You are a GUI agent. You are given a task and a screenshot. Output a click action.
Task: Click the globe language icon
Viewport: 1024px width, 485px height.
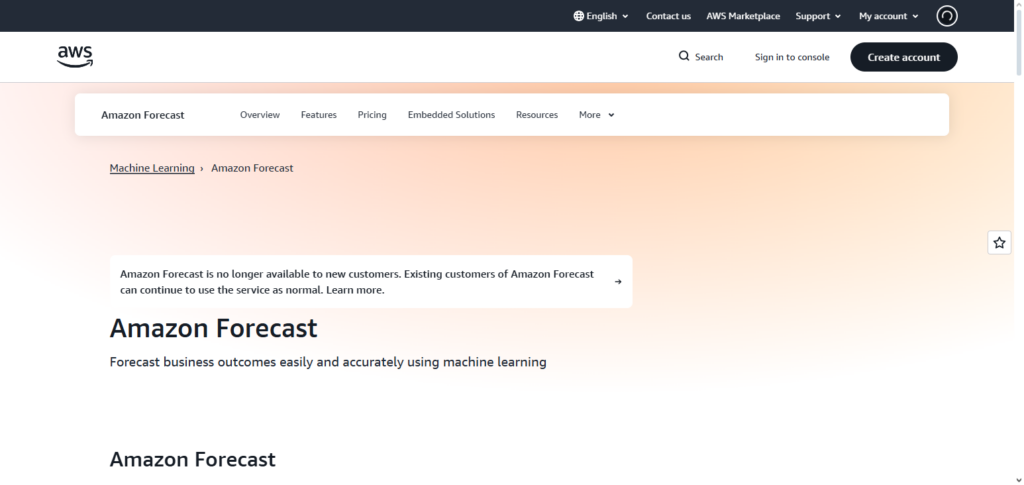click(579, 16)
